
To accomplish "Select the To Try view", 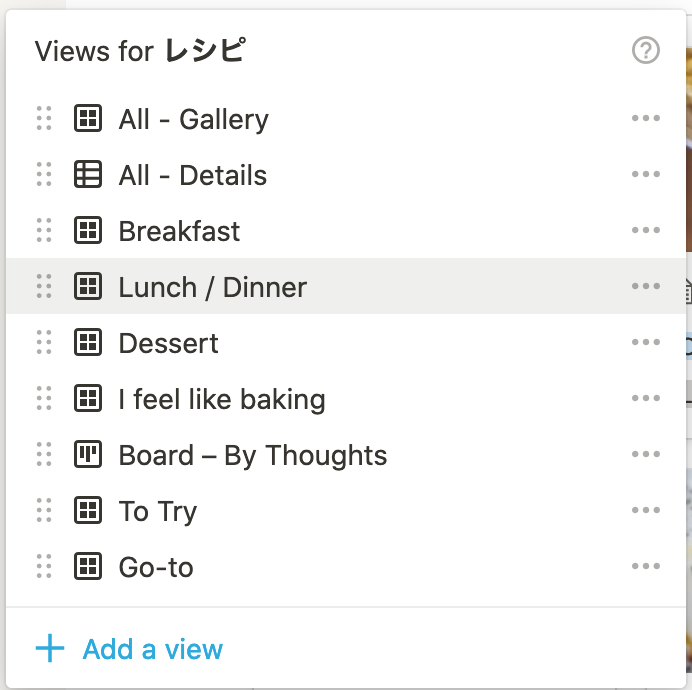I will 158,512.
